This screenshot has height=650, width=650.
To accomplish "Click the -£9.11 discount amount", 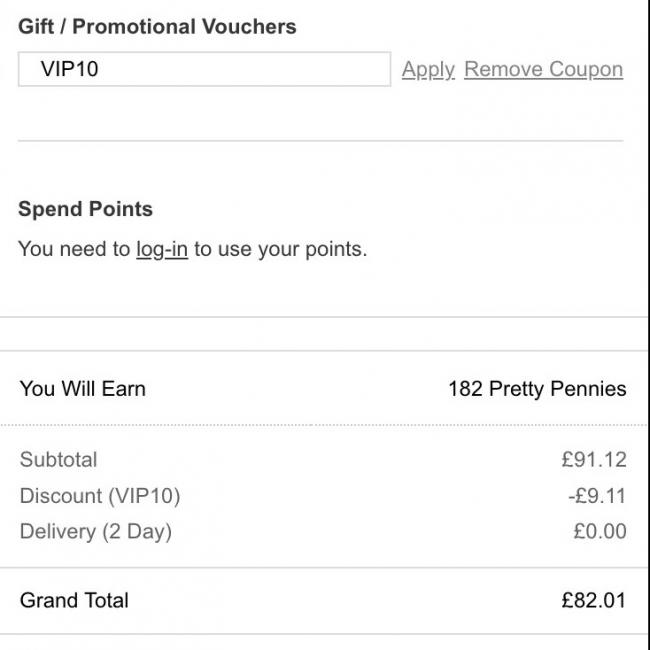I will (597, 496).
